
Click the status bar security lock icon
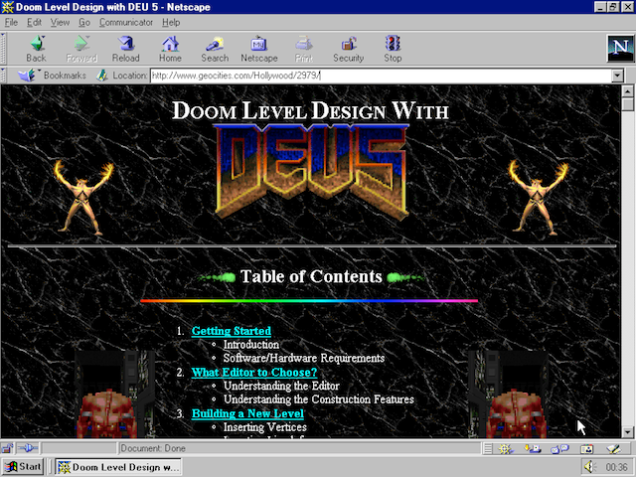point(7,448)
